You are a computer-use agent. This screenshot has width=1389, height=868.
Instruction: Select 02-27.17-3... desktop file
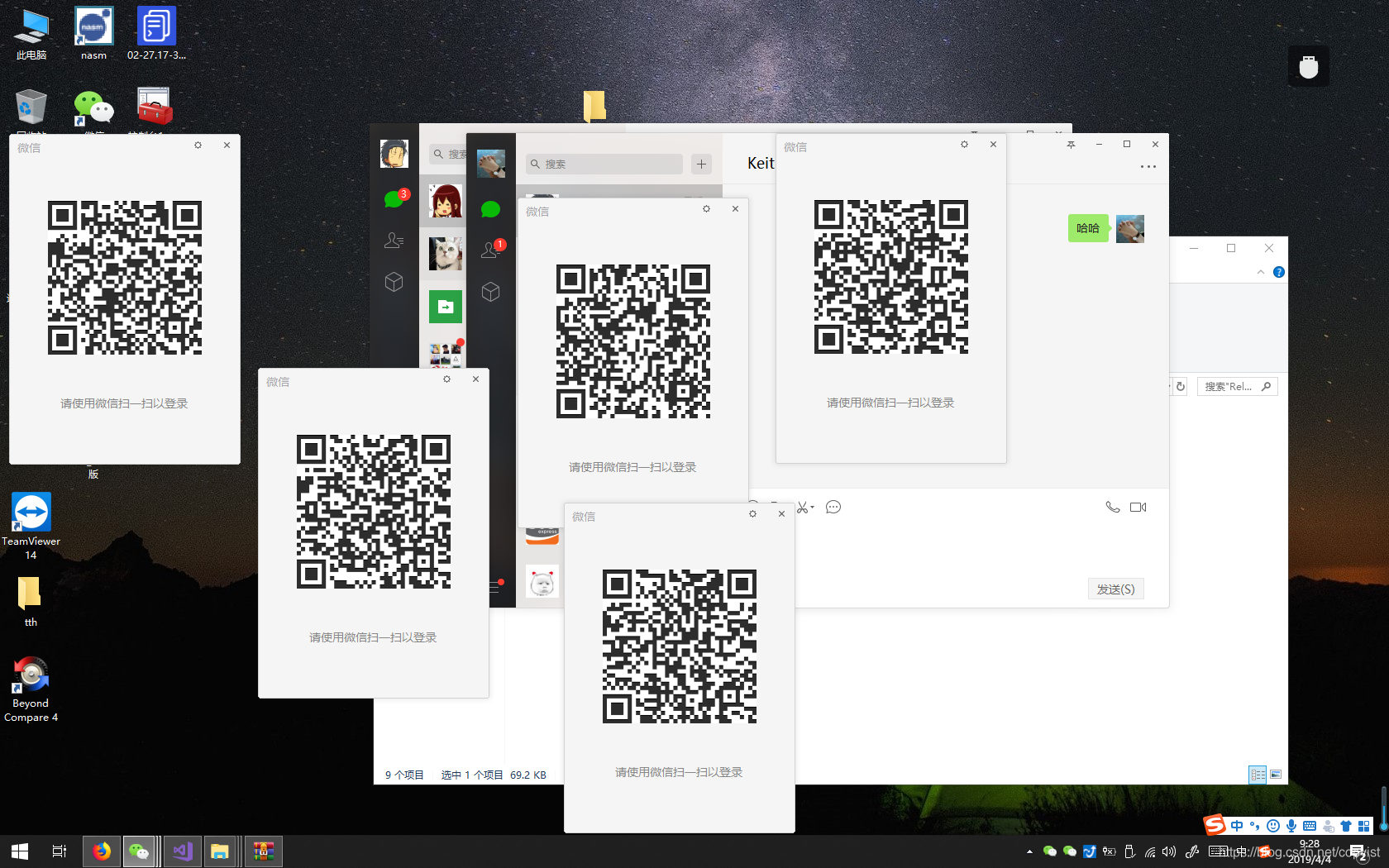[156, 34]
